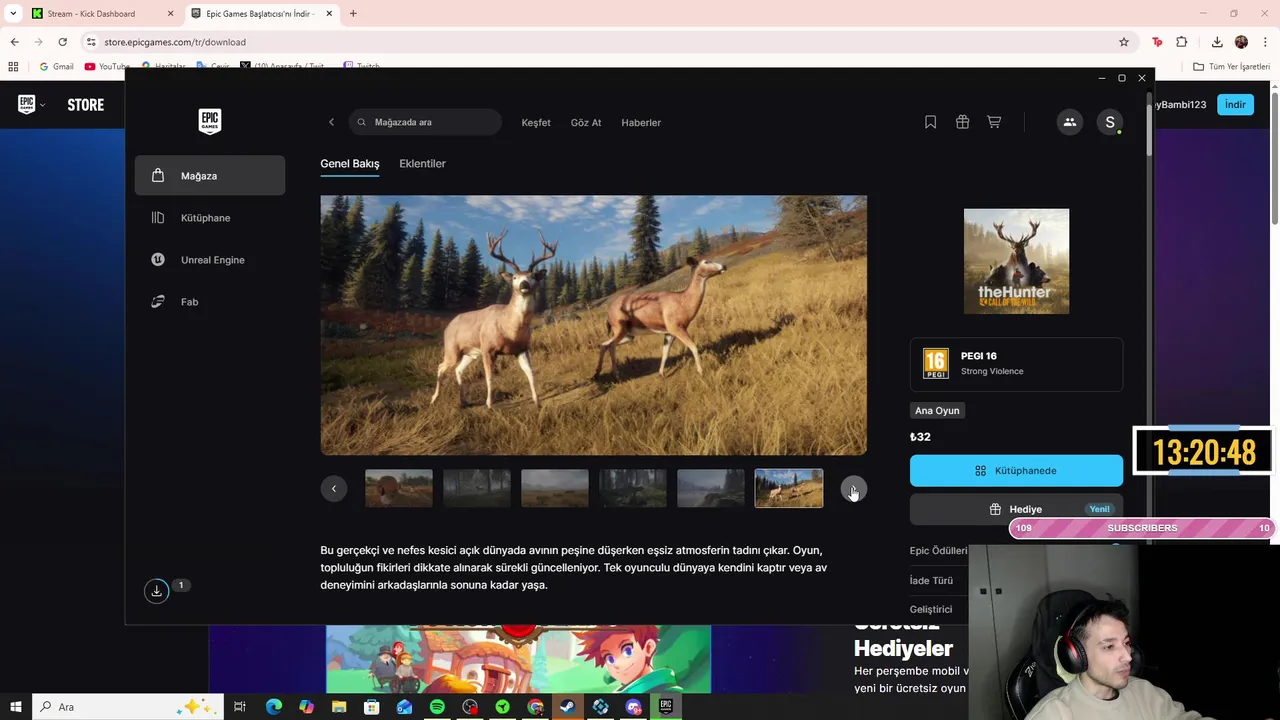Show previous screenshots with left arrow

(x=334, y=489)
